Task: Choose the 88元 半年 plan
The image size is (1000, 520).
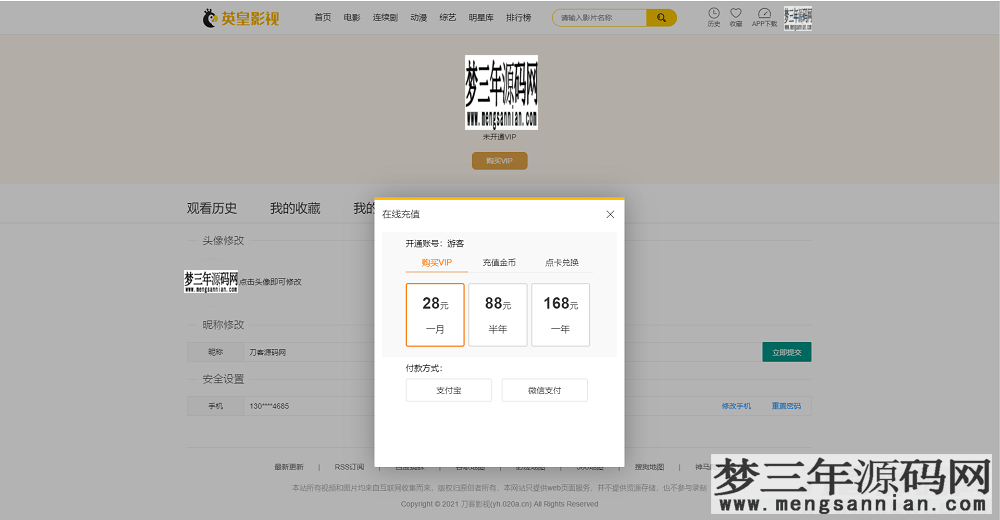Action: (x=498, y=315)
